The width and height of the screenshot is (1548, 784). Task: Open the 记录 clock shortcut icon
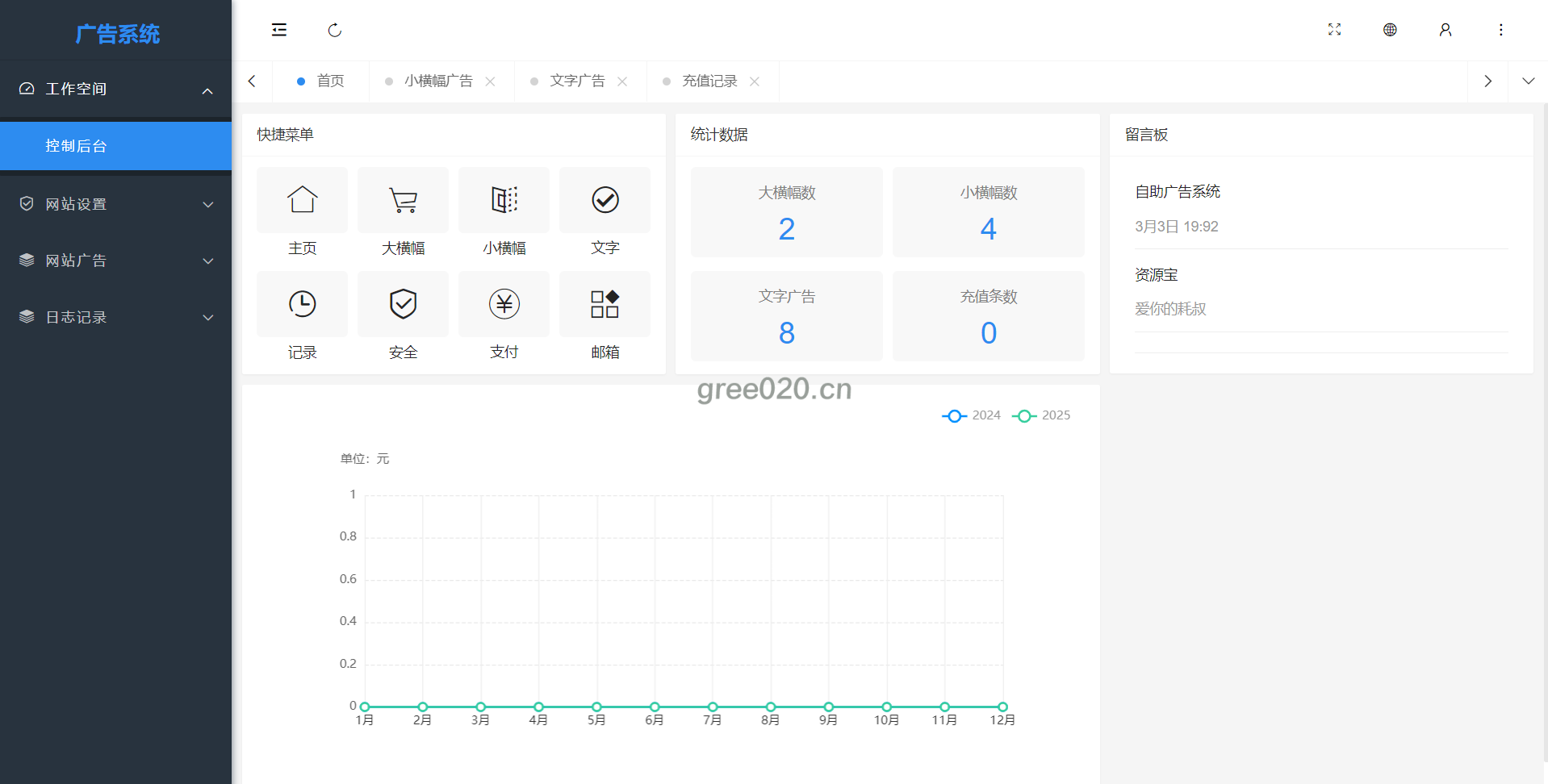pos(302,304)
